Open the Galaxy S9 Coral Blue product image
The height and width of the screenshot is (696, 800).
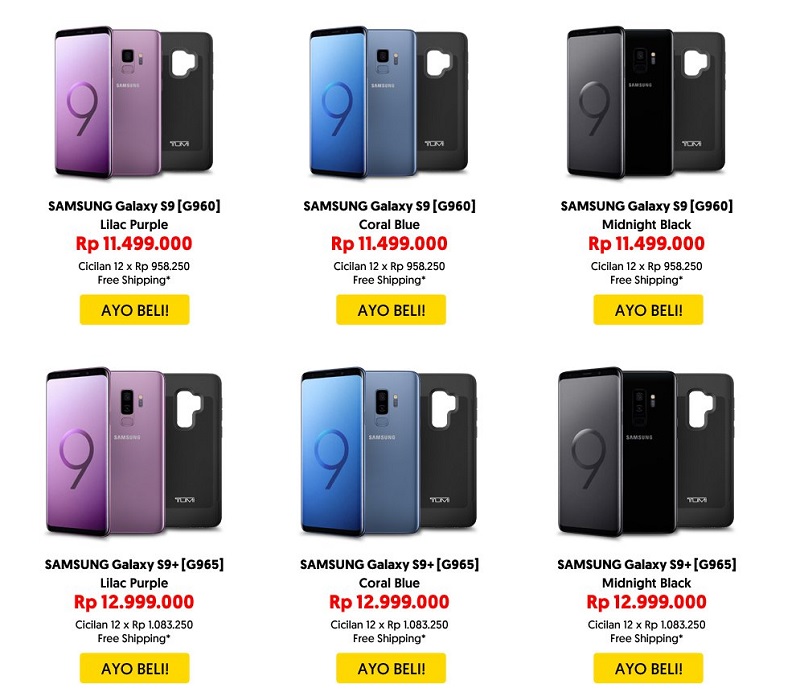(x=389, y=103)
